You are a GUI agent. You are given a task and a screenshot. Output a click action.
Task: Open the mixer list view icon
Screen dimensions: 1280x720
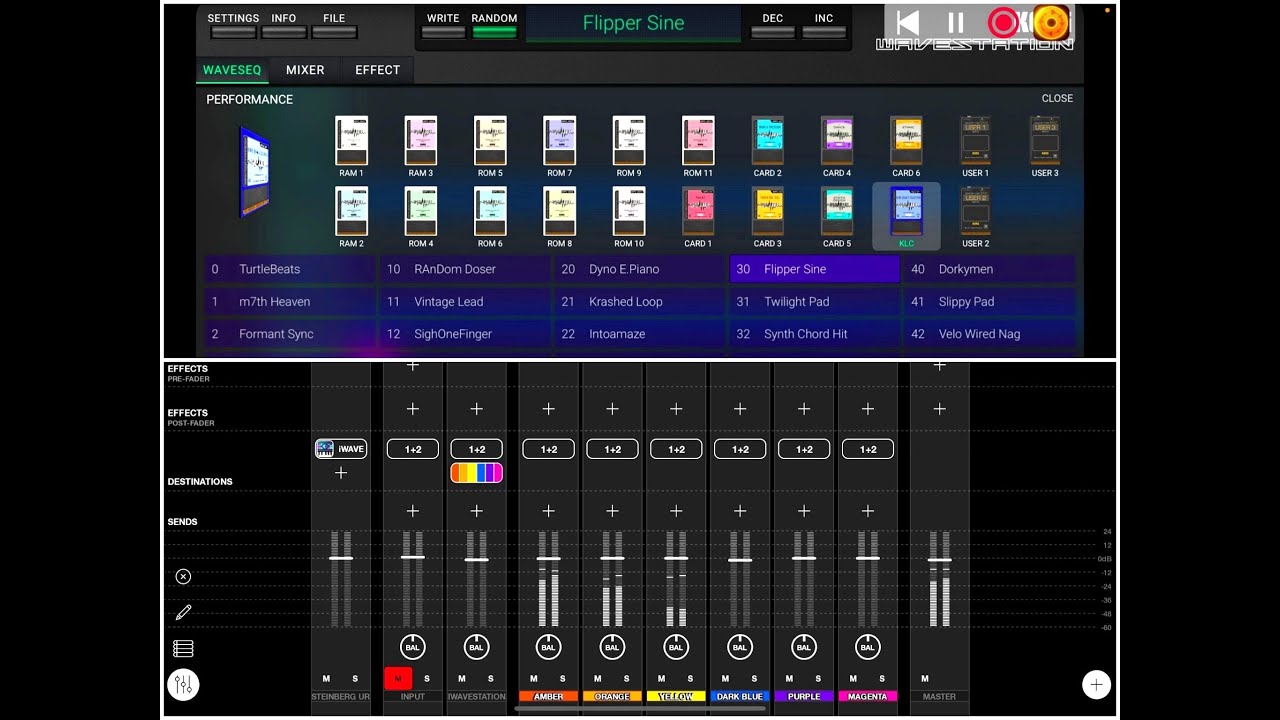[183, 648]
